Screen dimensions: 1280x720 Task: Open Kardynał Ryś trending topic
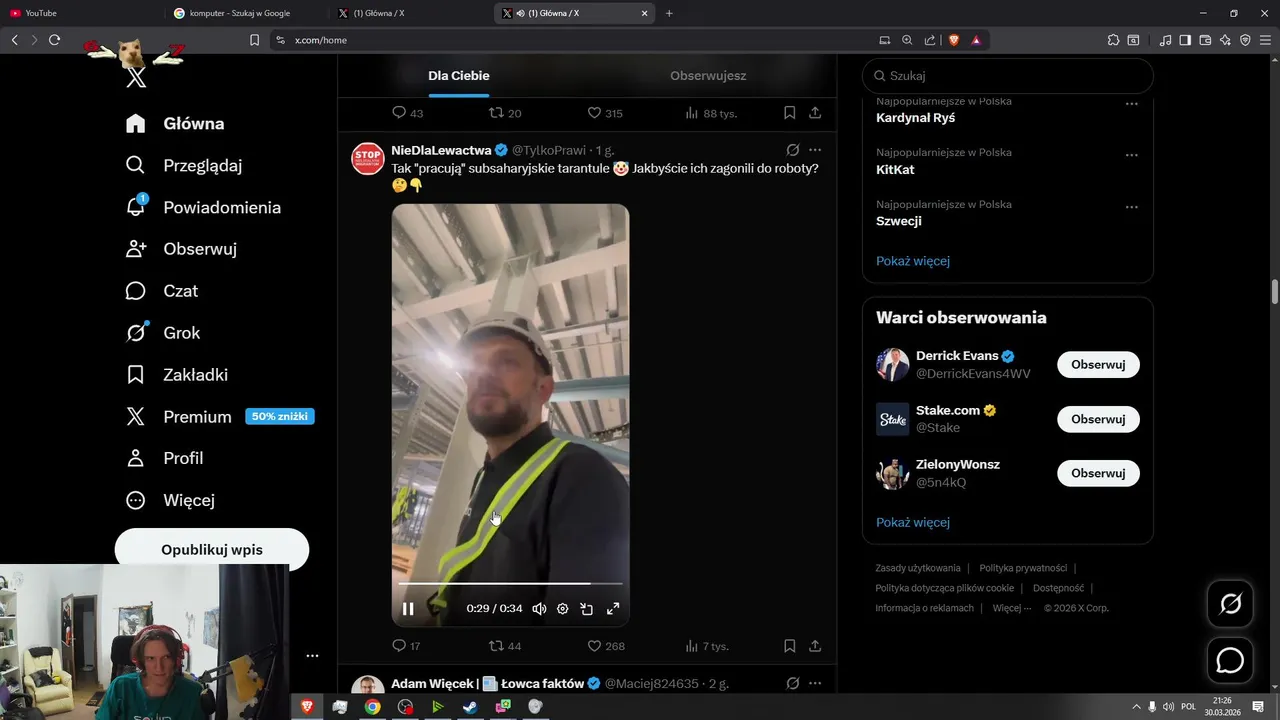tap(915, 118)
